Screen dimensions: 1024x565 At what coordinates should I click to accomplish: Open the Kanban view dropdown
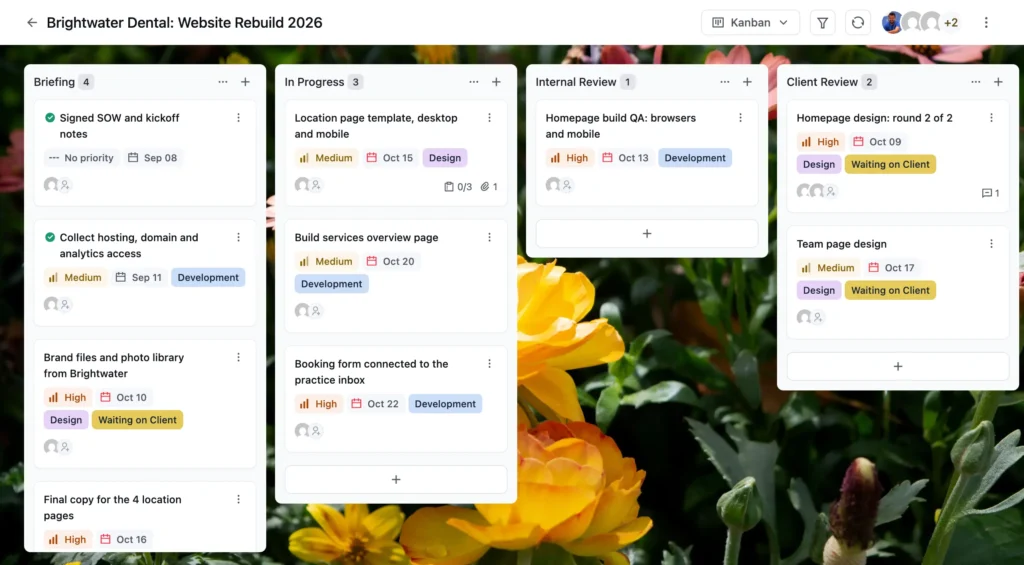click(x=750, y=23)
